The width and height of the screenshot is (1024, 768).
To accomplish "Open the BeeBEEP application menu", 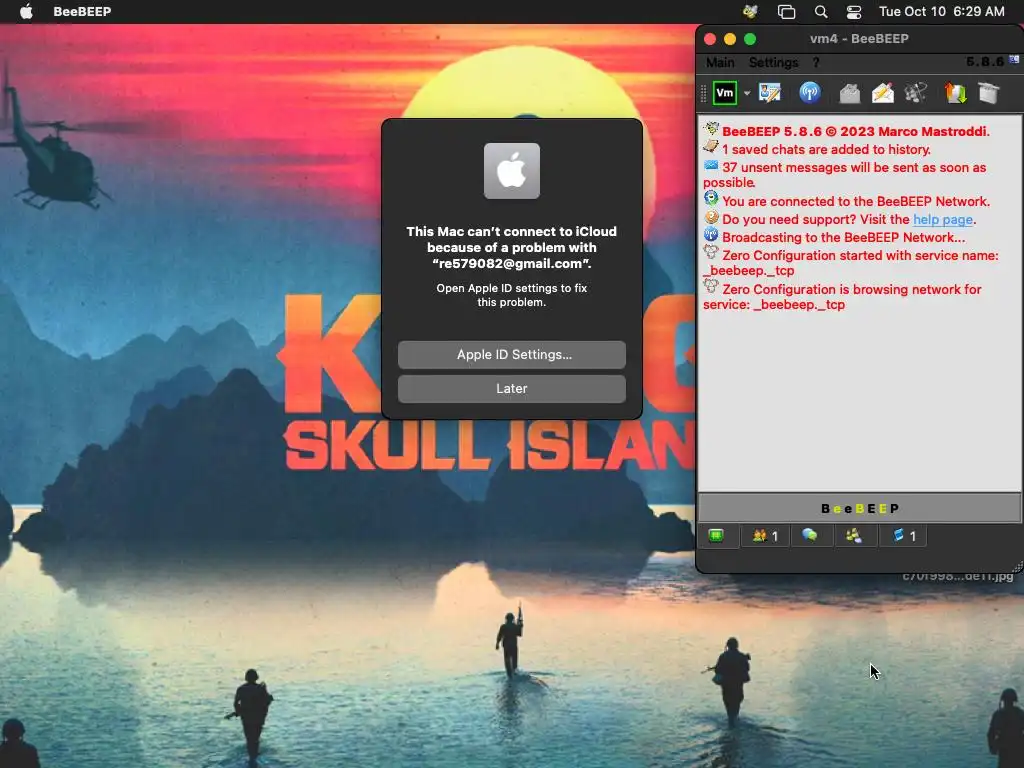I will [x=82, y=11].
